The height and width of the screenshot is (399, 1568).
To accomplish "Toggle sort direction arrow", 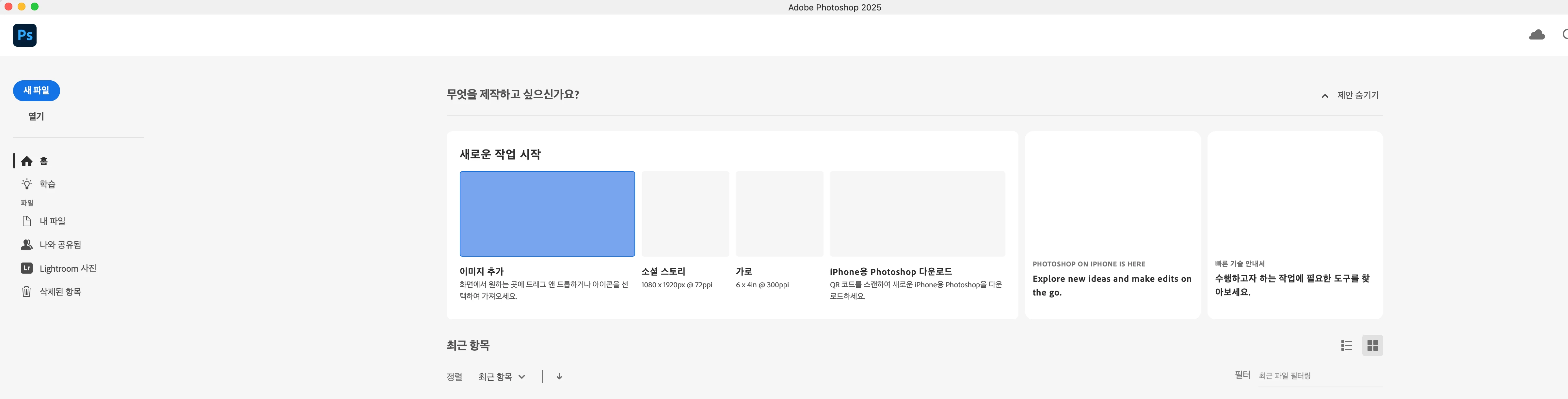I will pos(559,376).
